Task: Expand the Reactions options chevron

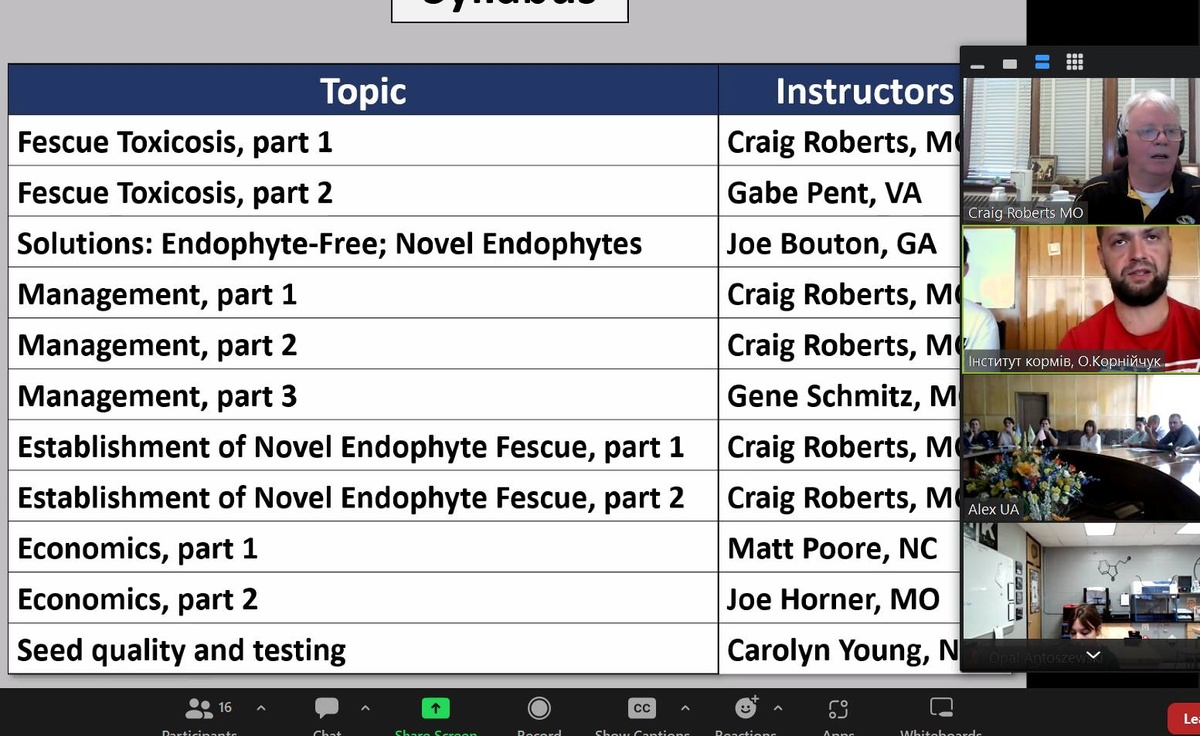Action: click(x=778, y=708)
